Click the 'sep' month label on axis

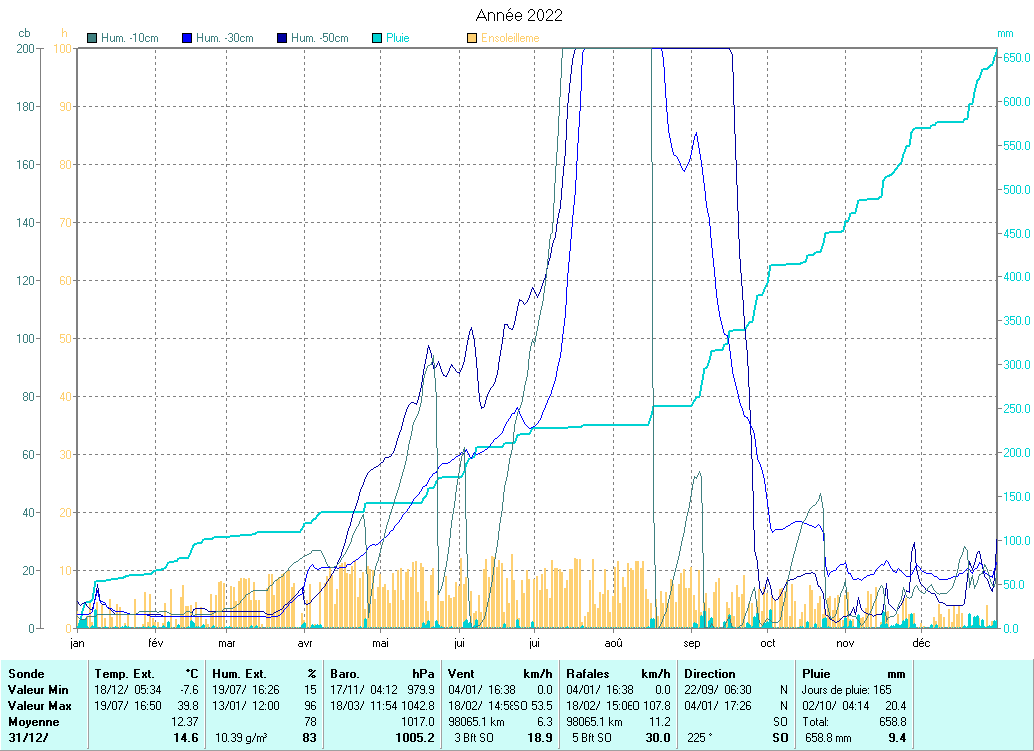click(x=691, y=643)
